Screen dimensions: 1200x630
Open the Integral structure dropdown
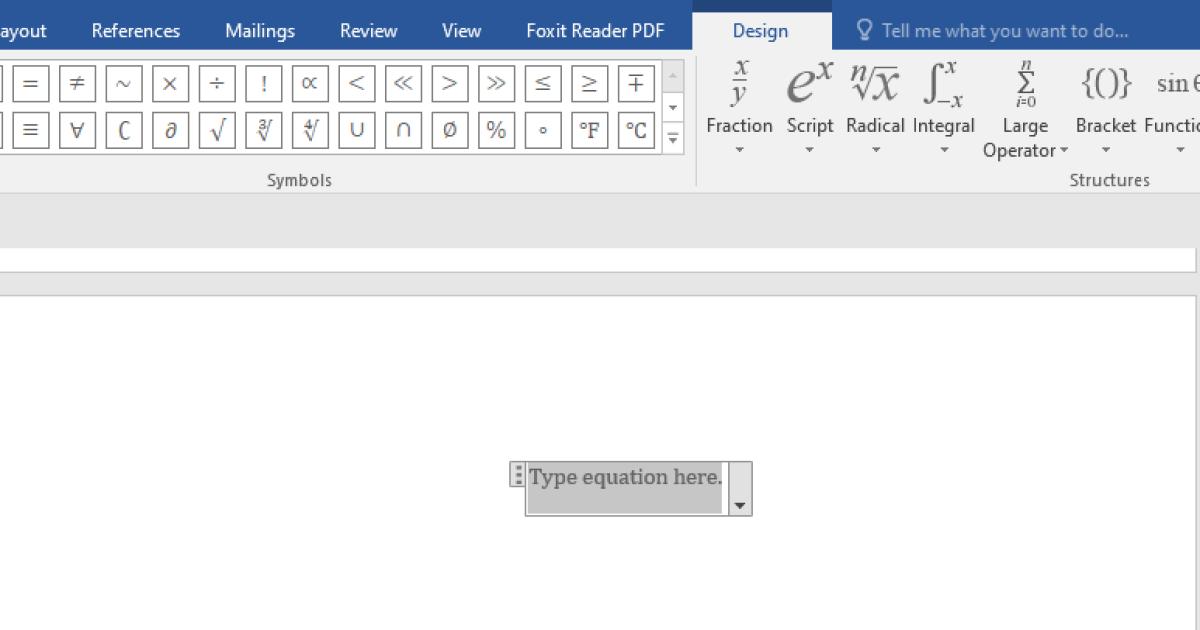(943, 110)
